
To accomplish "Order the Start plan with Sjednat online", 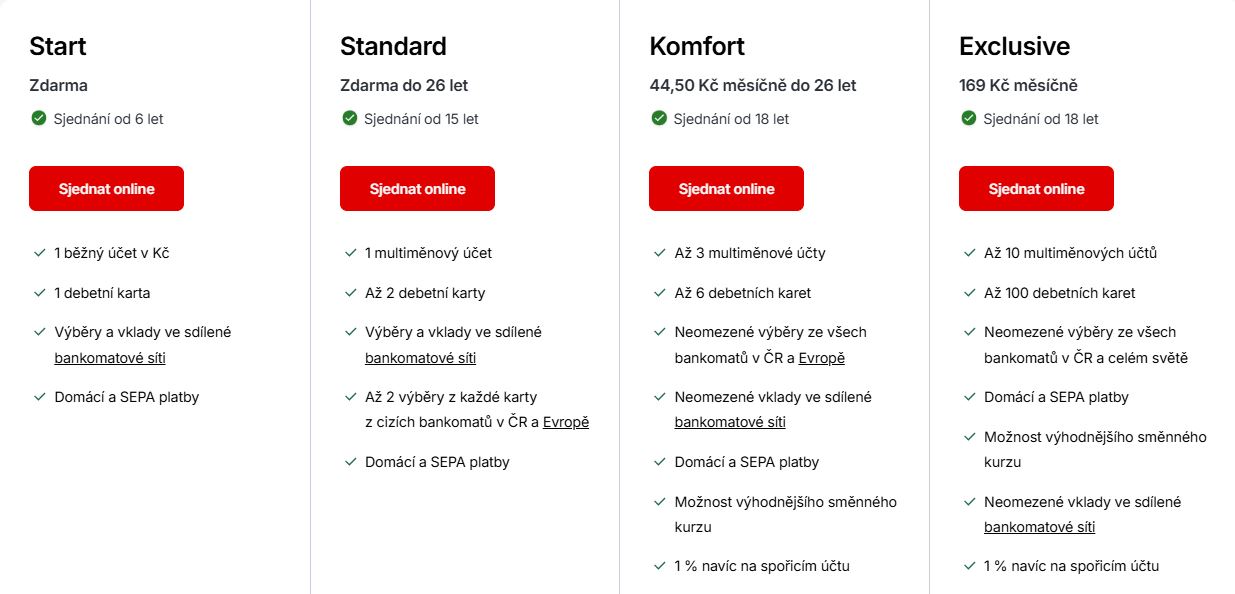I will (x=106, y=188).
